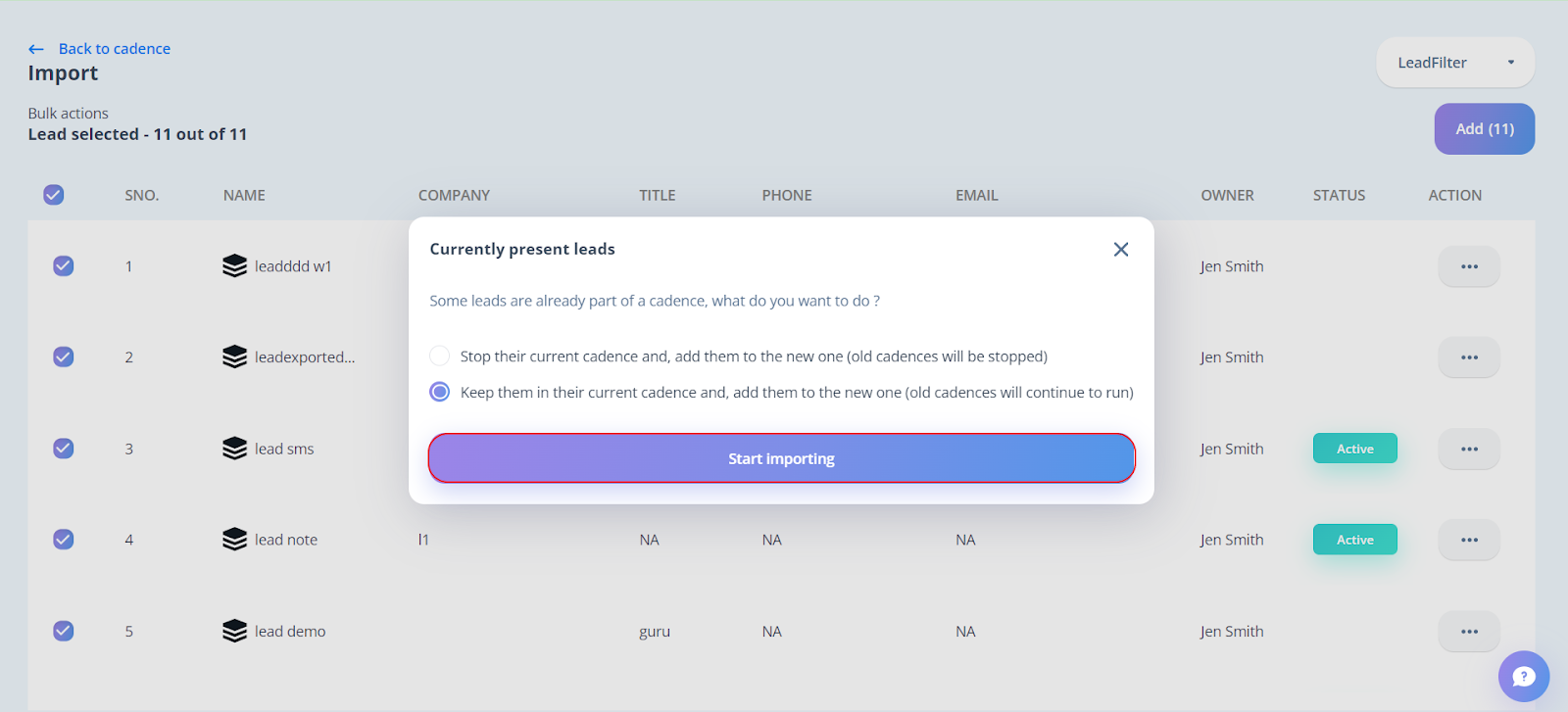This screenshot has height=712, width=1568.
Task: Open the help chat bubble icon
Action: [x=1523, y=676]
